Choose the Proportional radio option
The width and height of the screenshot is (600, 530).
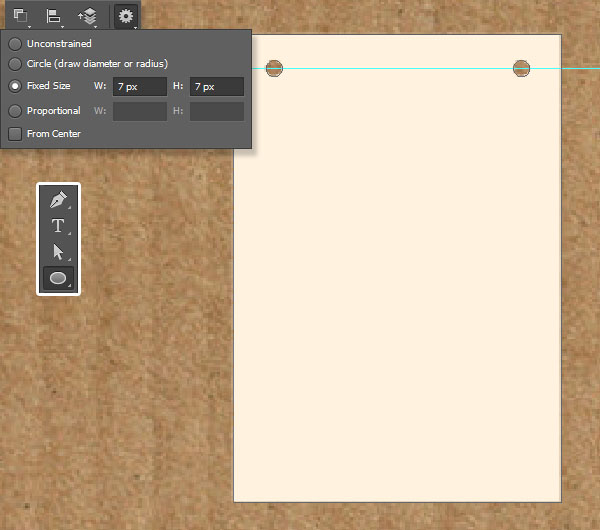tap(15, 111)
